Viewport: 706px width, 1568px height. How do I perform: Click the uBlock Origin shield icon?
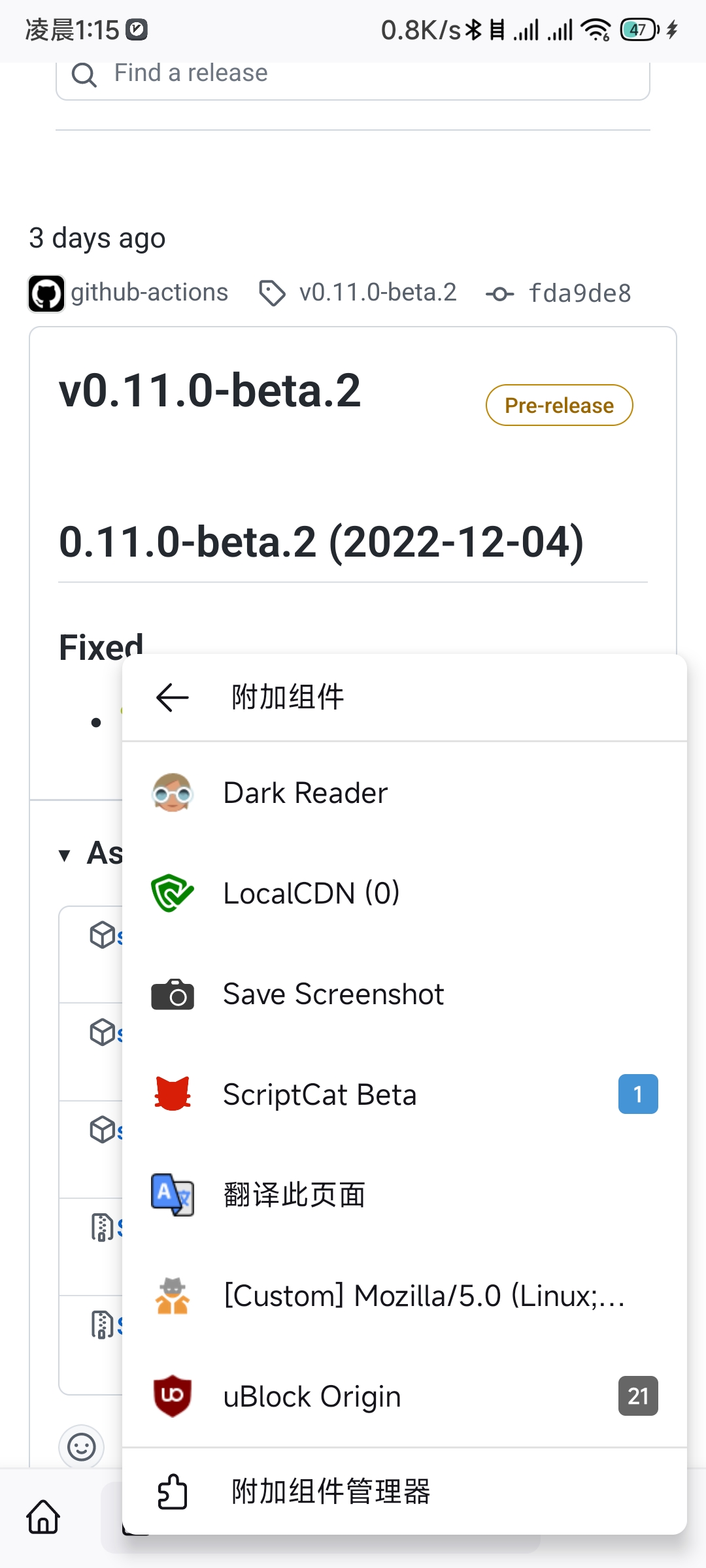point(171,1396)
